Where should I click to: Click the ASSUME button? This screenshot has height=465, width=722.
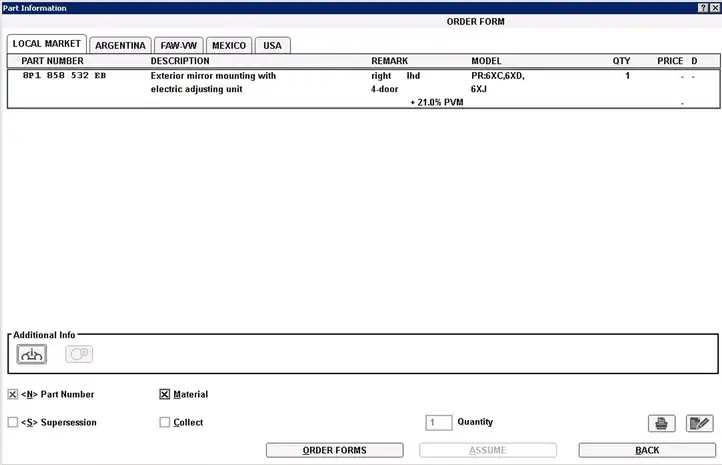(x=488, y=450)
